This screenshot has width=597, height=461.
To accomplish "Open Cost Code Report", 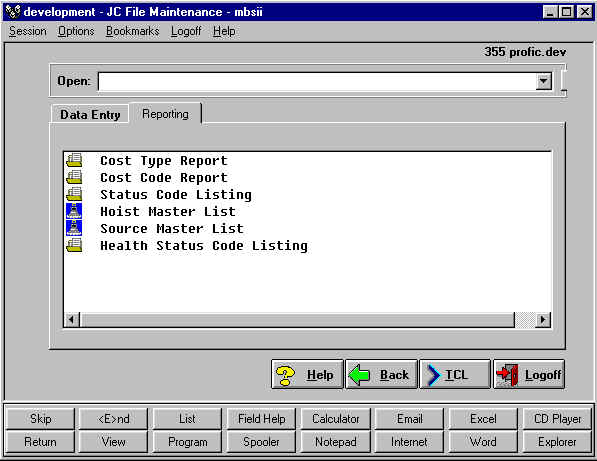I will click(x=164, y=178).
